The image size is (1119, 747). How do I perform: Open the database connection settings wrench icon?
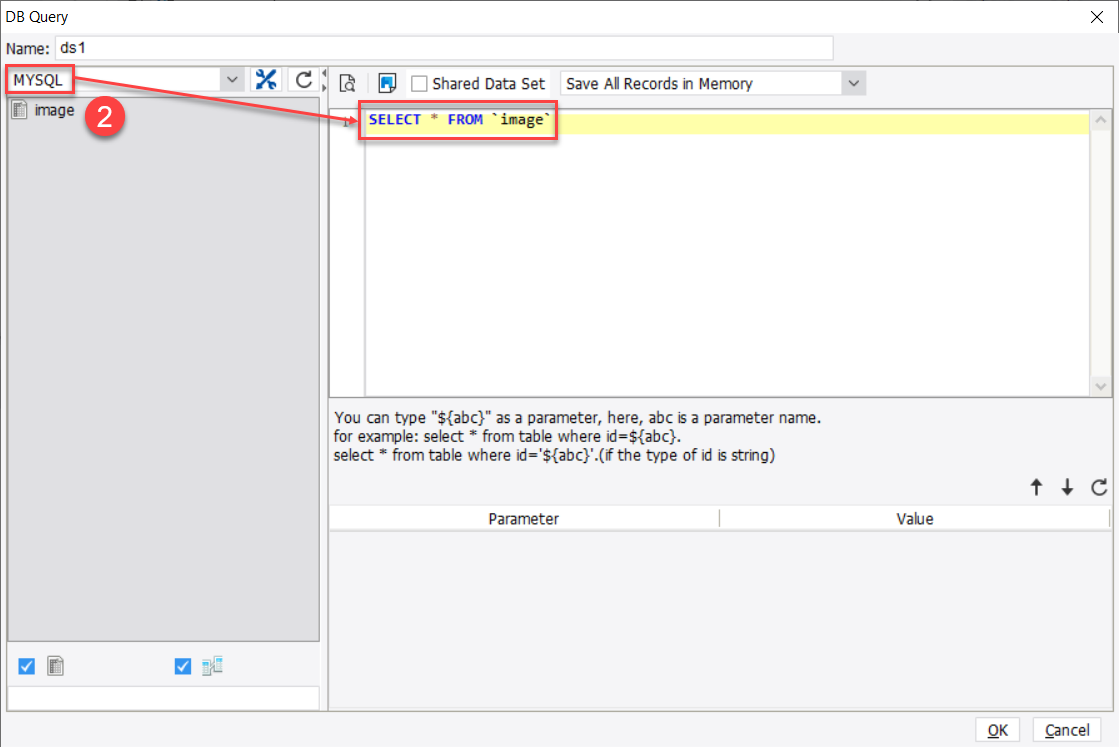(266, 79)
